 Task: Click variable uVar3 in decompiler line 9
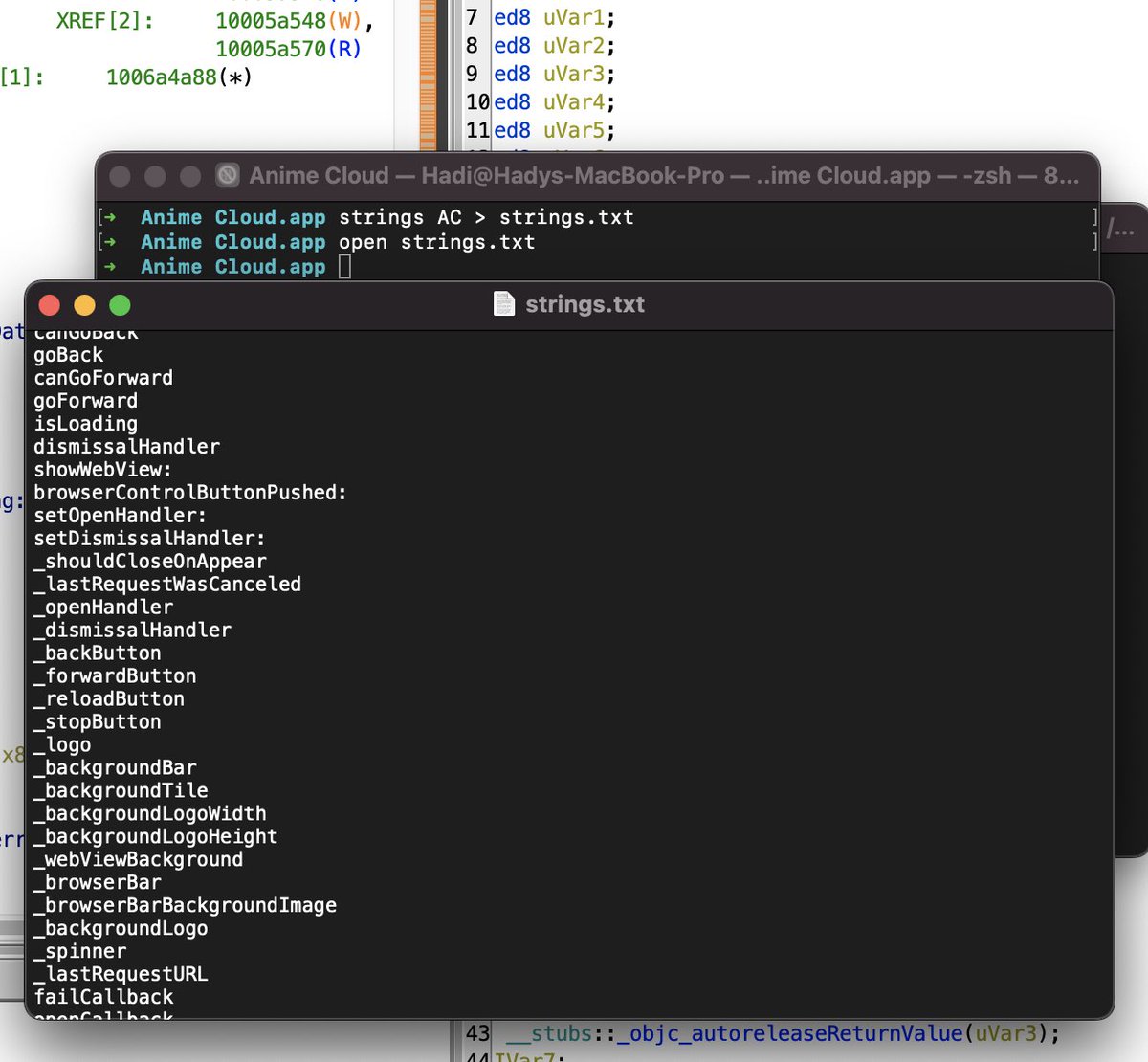pos(573,74)
